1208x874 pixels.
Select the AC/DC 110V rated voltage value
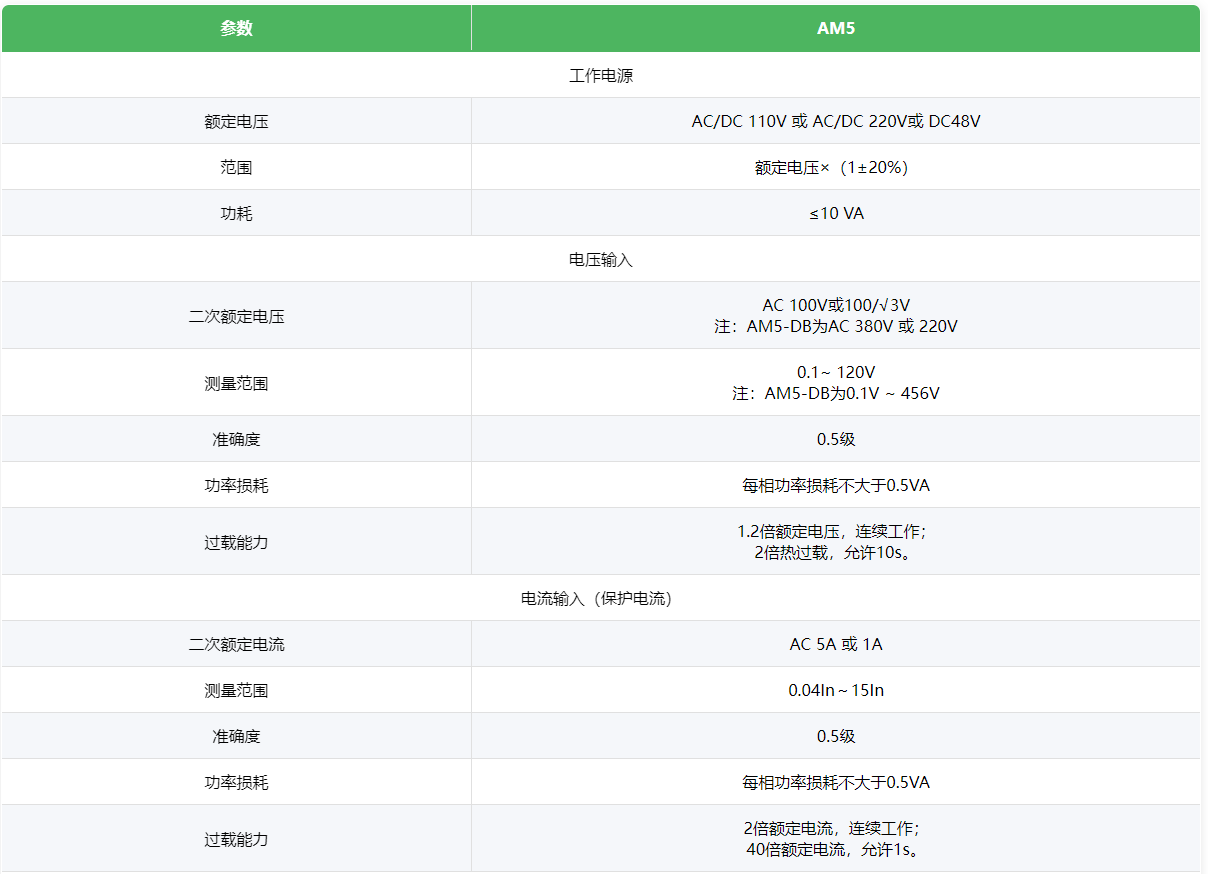click(x=835, y=121)
